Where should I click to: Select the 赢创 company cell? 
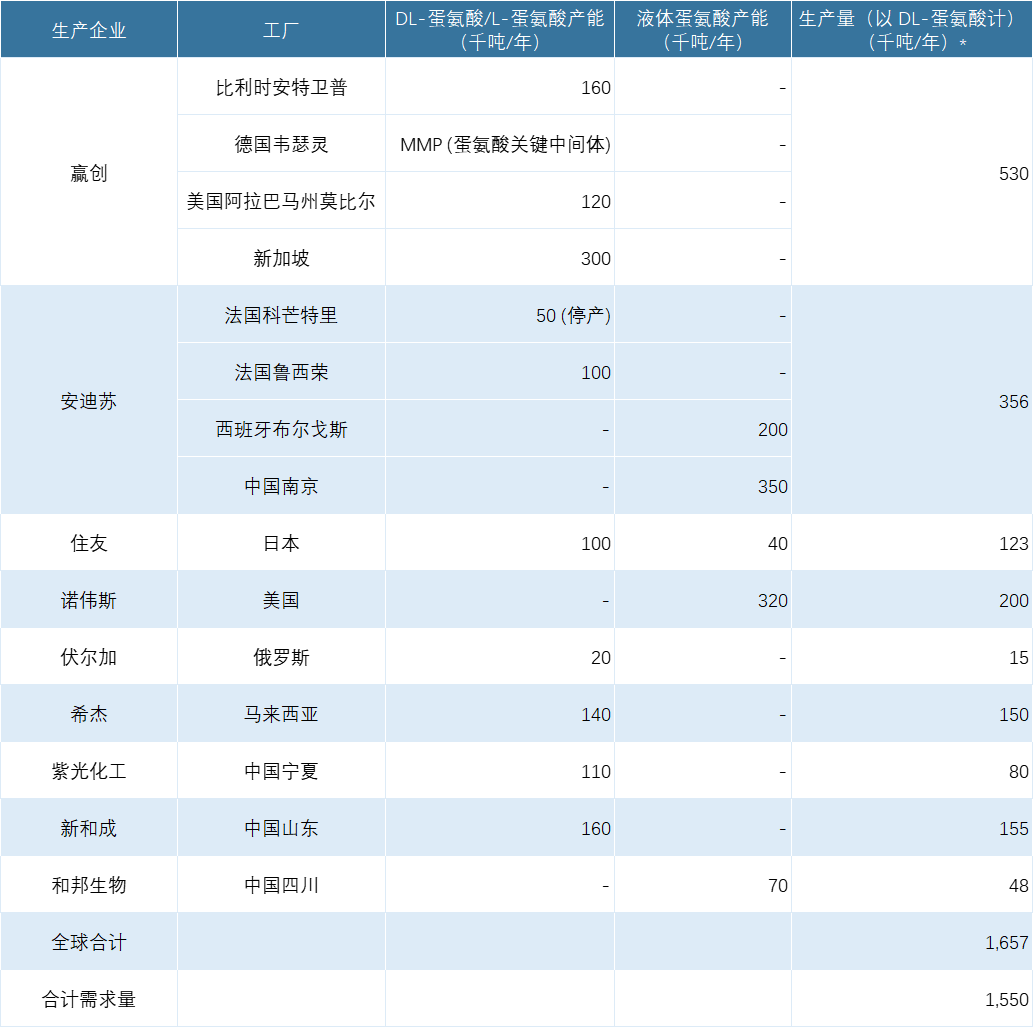pos(89,172)
